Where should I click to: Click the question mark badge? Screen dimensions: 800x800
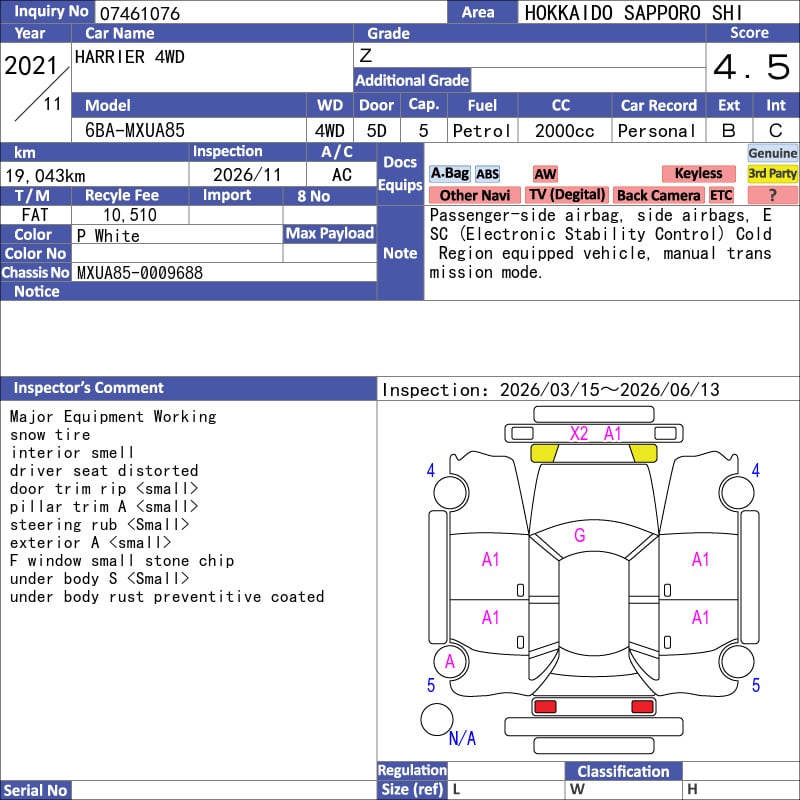[773, 195]
